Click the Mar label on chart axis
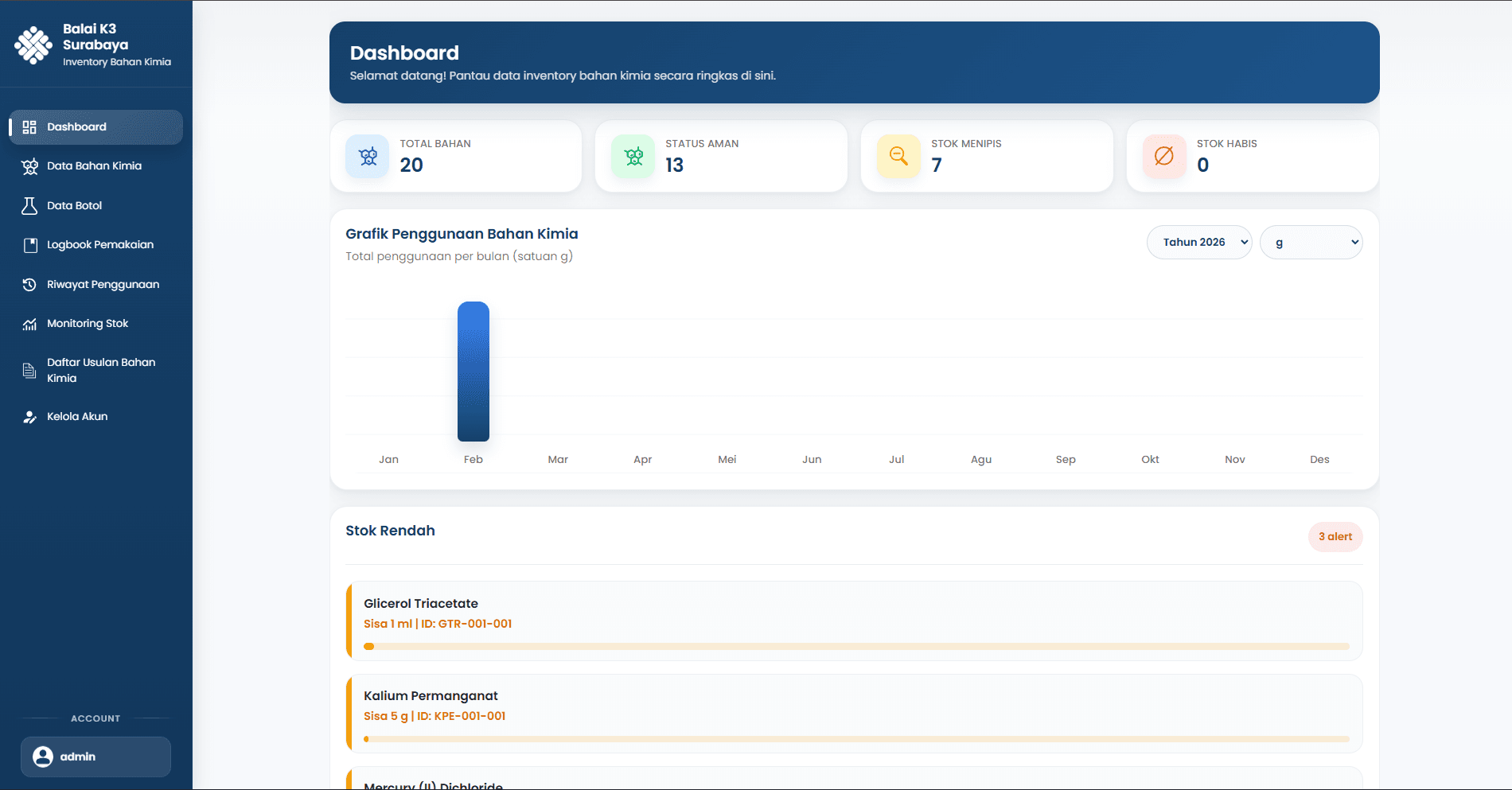The width and height of the screenshot is (1512, 790). tap(558, 460)
